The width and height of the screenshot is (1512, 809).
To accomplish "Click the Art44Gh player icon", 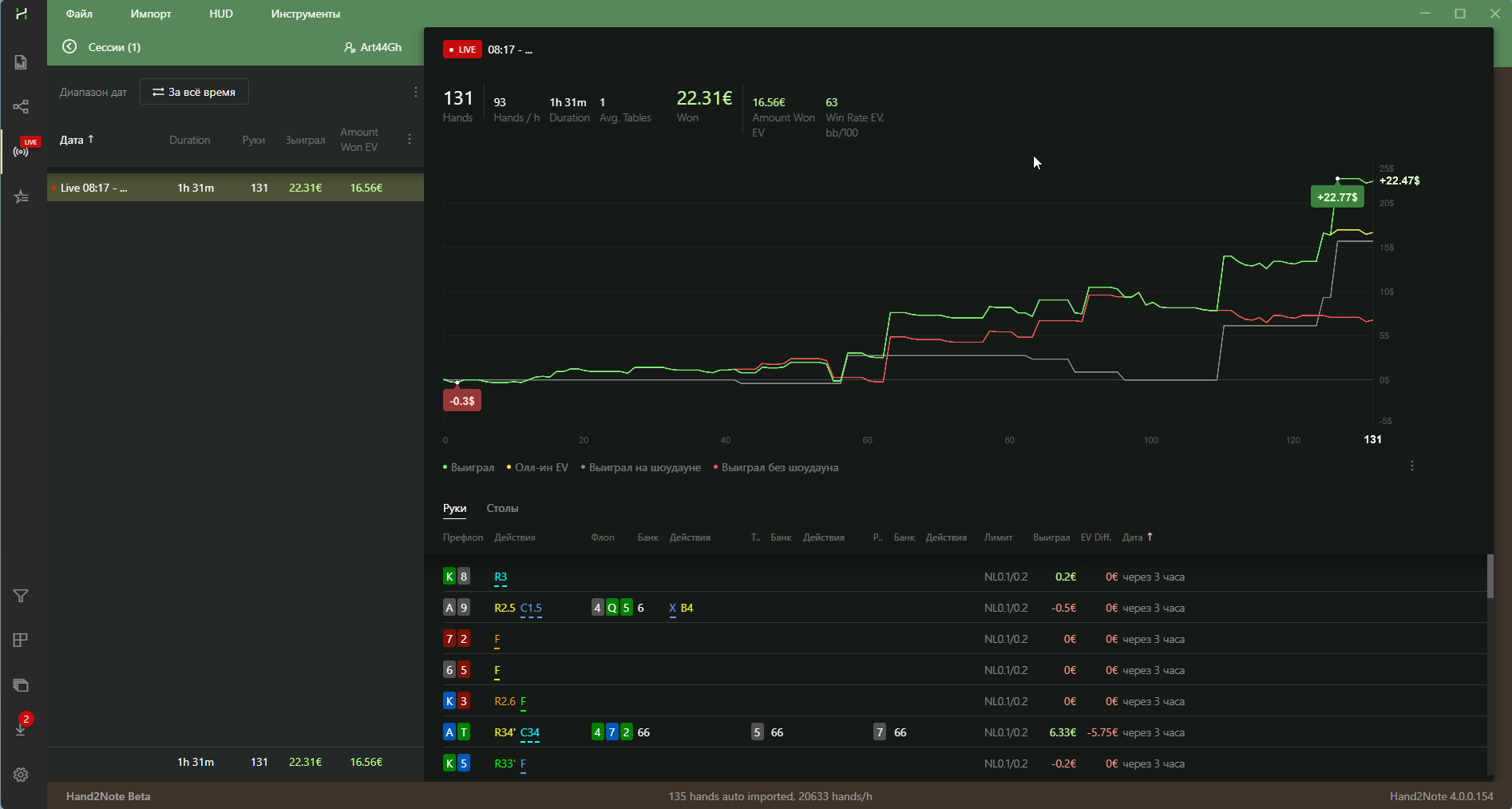I will (x=350, y=47).
